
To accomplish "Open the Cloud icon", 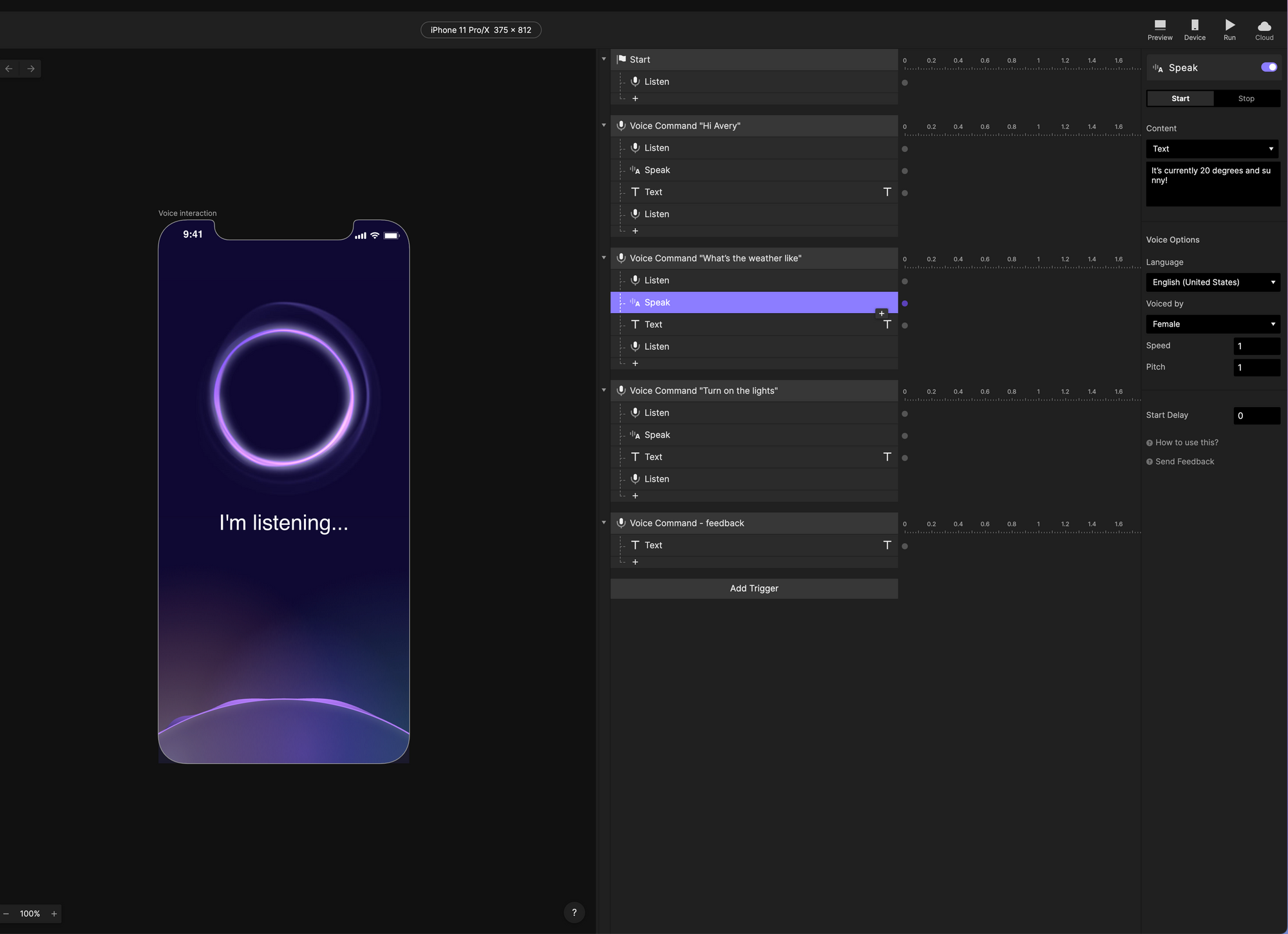I will pos(1264,26).
